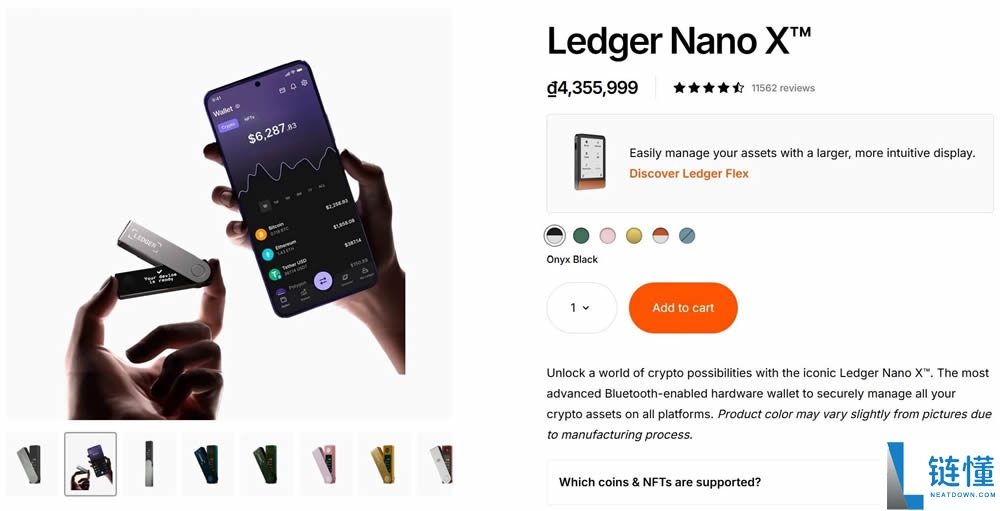This screenshot has width=1000, height=511.
Task: Open the Discover Ledger Flex link
Action: coord(689,174)
